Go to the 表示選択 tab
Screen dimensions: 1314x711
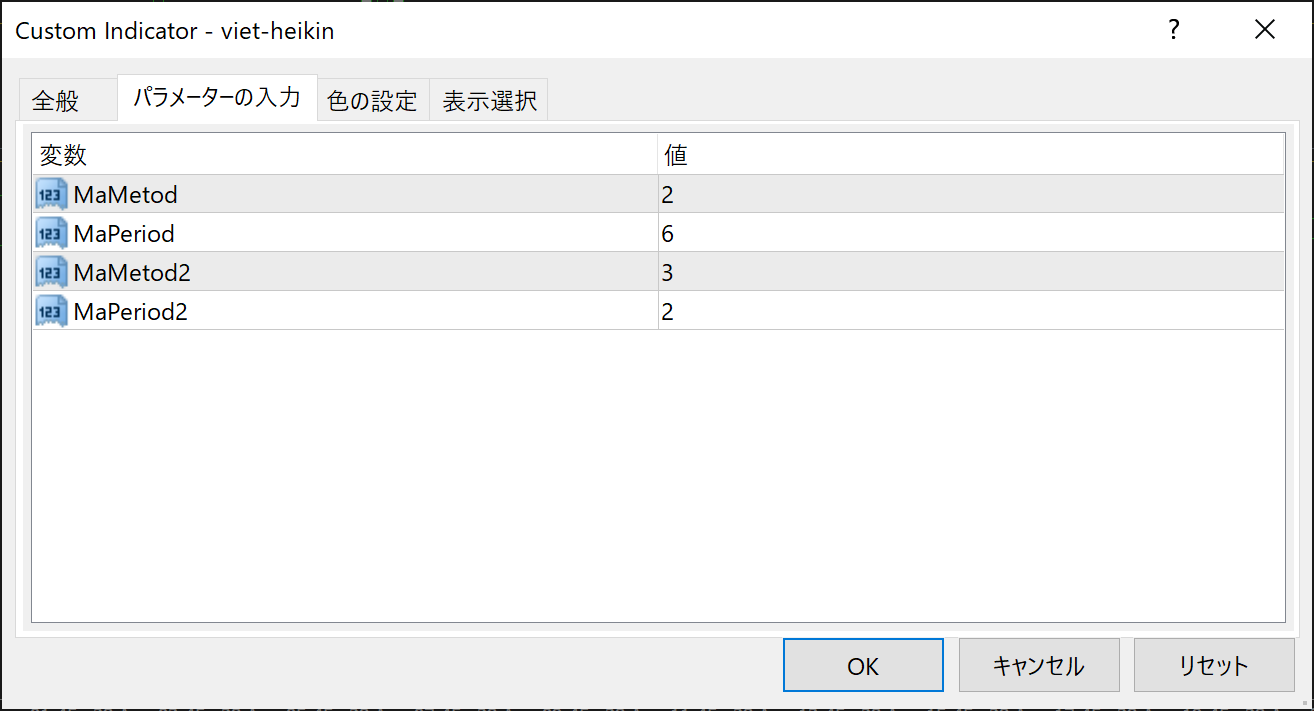click(490, 101)
